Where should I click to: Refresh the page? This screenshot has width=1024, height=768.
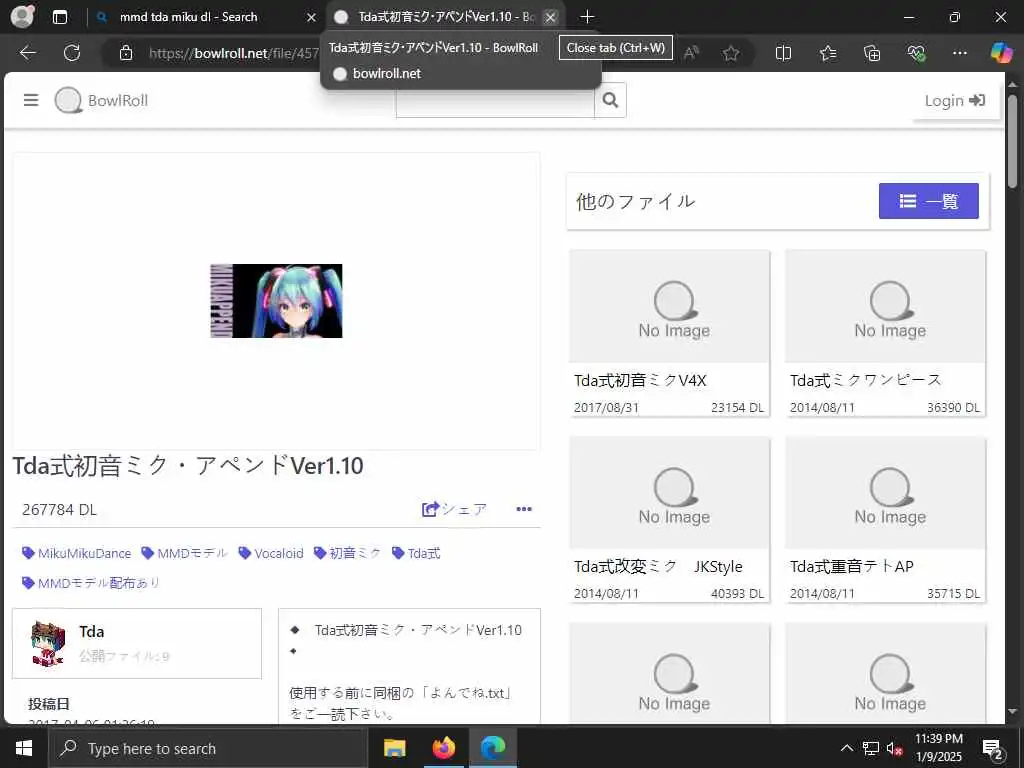pyautogui.click(x=72, y=53)
